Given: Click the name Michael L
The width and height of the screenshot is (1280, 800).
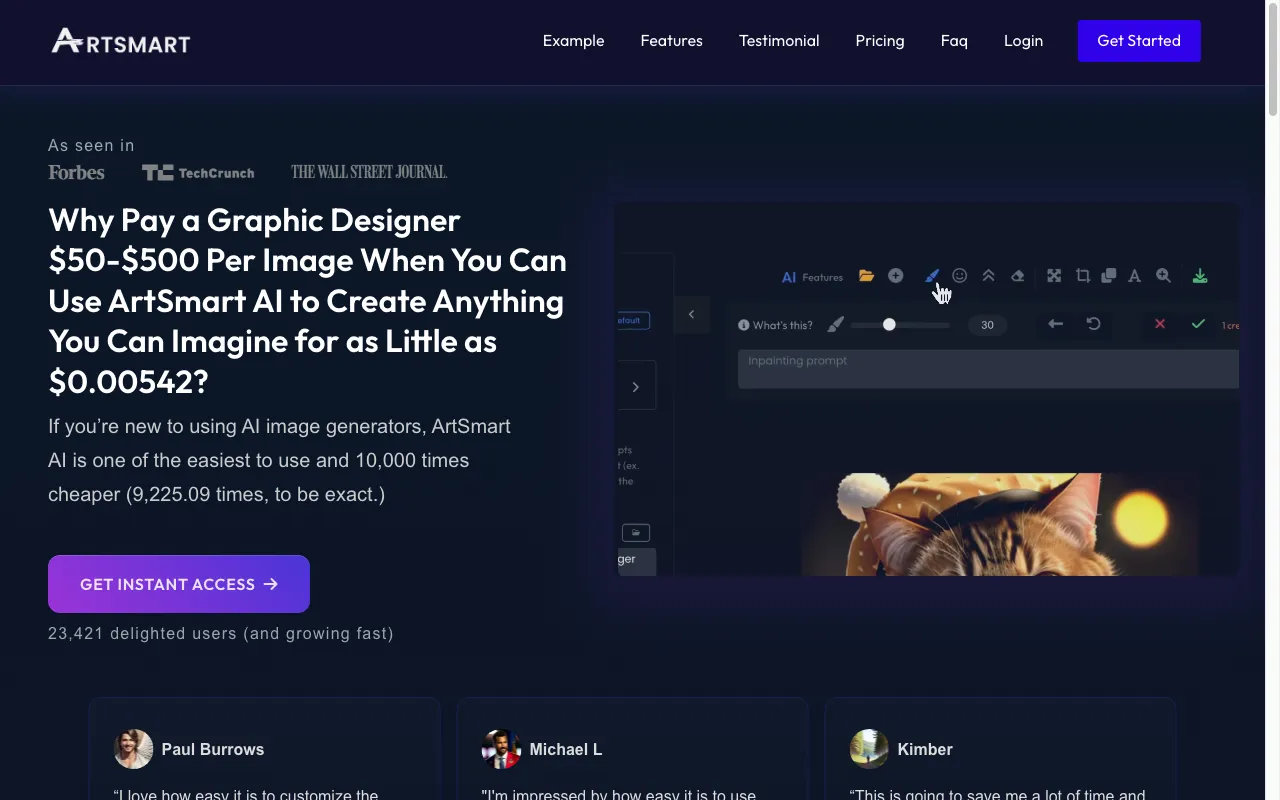Looking at the screenshot, I should click(566, 749).
